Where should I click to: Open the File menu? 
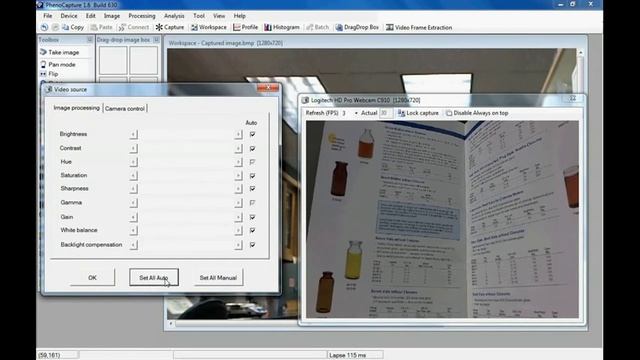point(48,16)
